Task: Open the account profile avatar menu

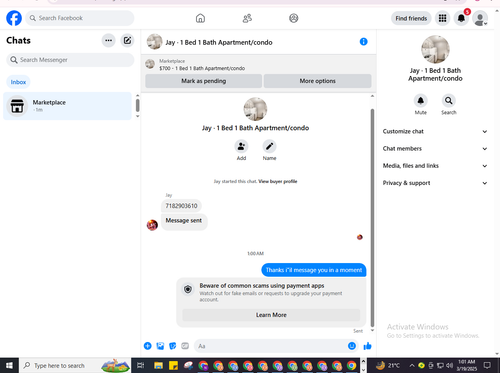Action: tap(480, 19)
